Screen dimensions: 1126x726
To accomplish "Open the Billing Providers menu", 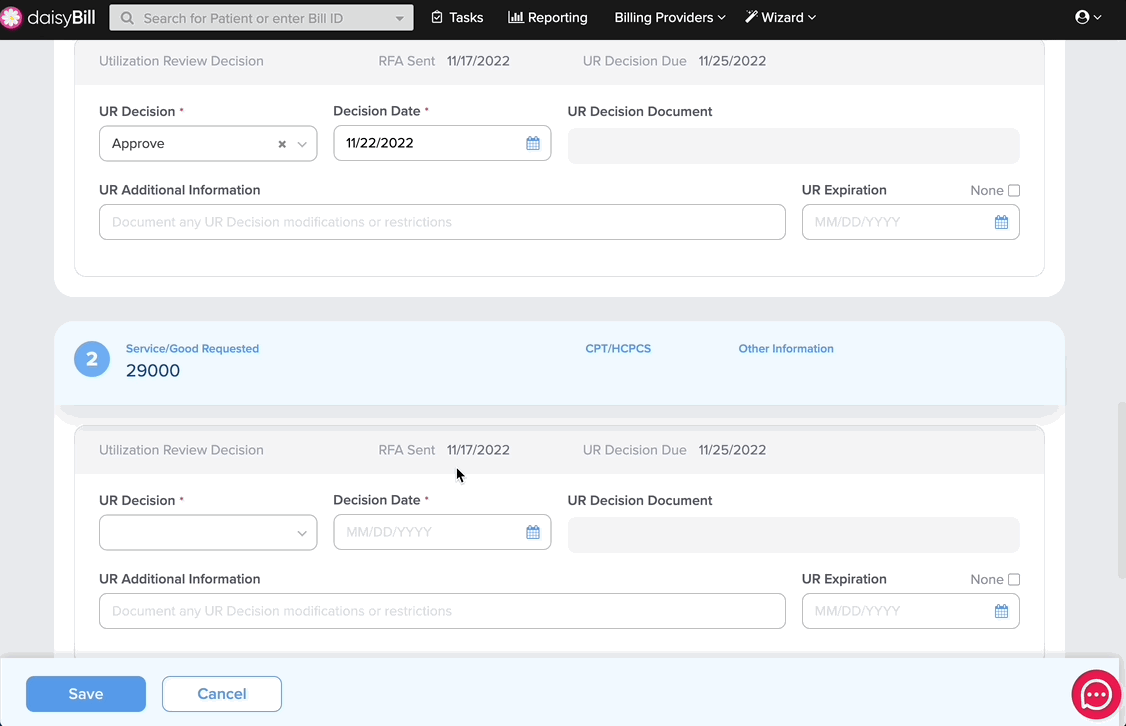I will (x=669, y=17).
